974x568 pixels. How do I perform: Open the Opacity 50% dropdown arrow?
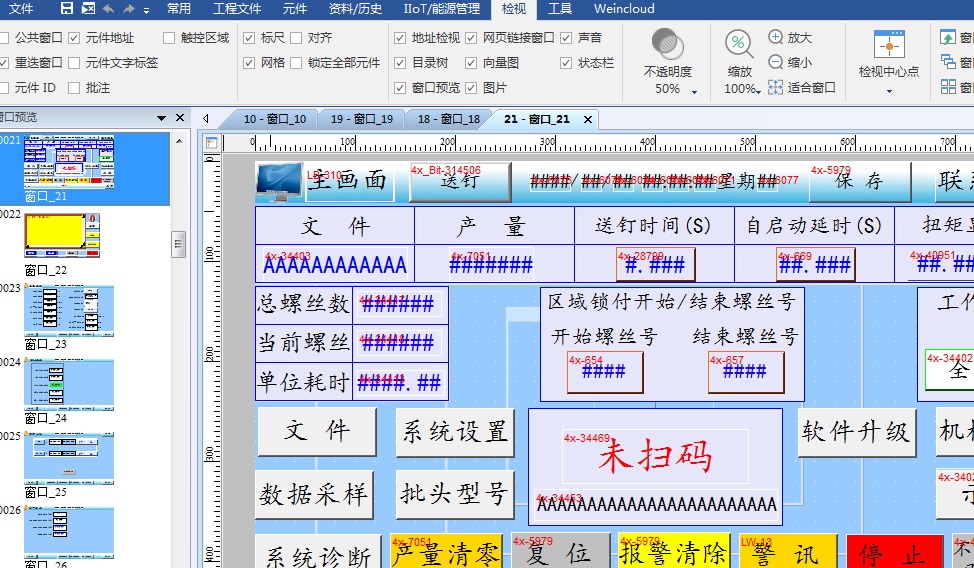(694, 90)
